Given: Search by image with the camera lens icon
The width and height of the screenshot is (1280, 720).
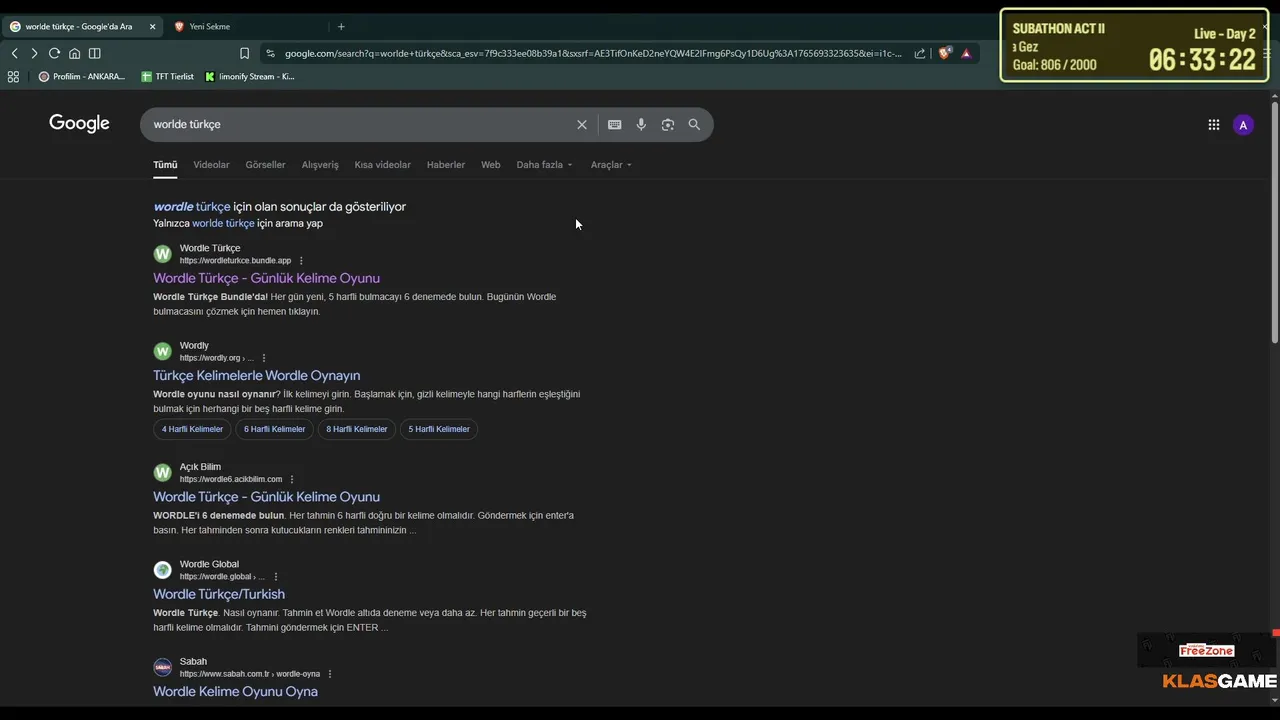Looking at the screenshot, I should [668, 124].
